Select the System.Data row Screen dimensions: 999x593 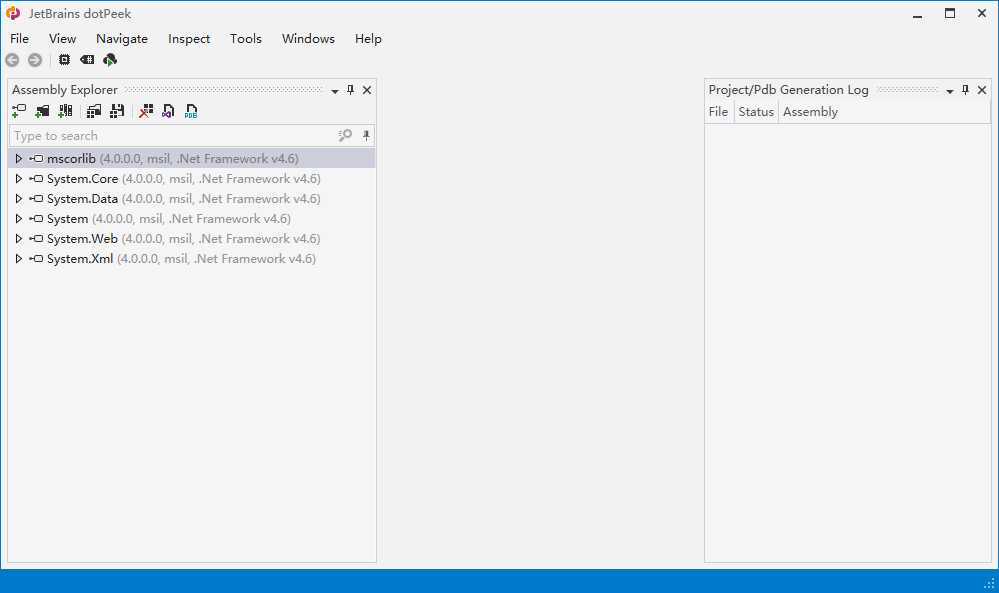tap(191, 199)
